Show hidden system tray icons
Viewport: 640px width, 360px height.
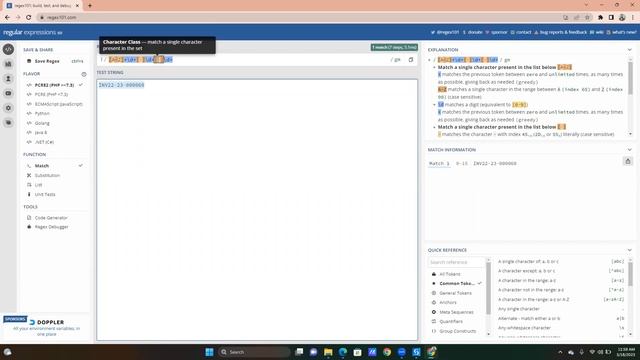pyautogui.click(x=560, y=352)
